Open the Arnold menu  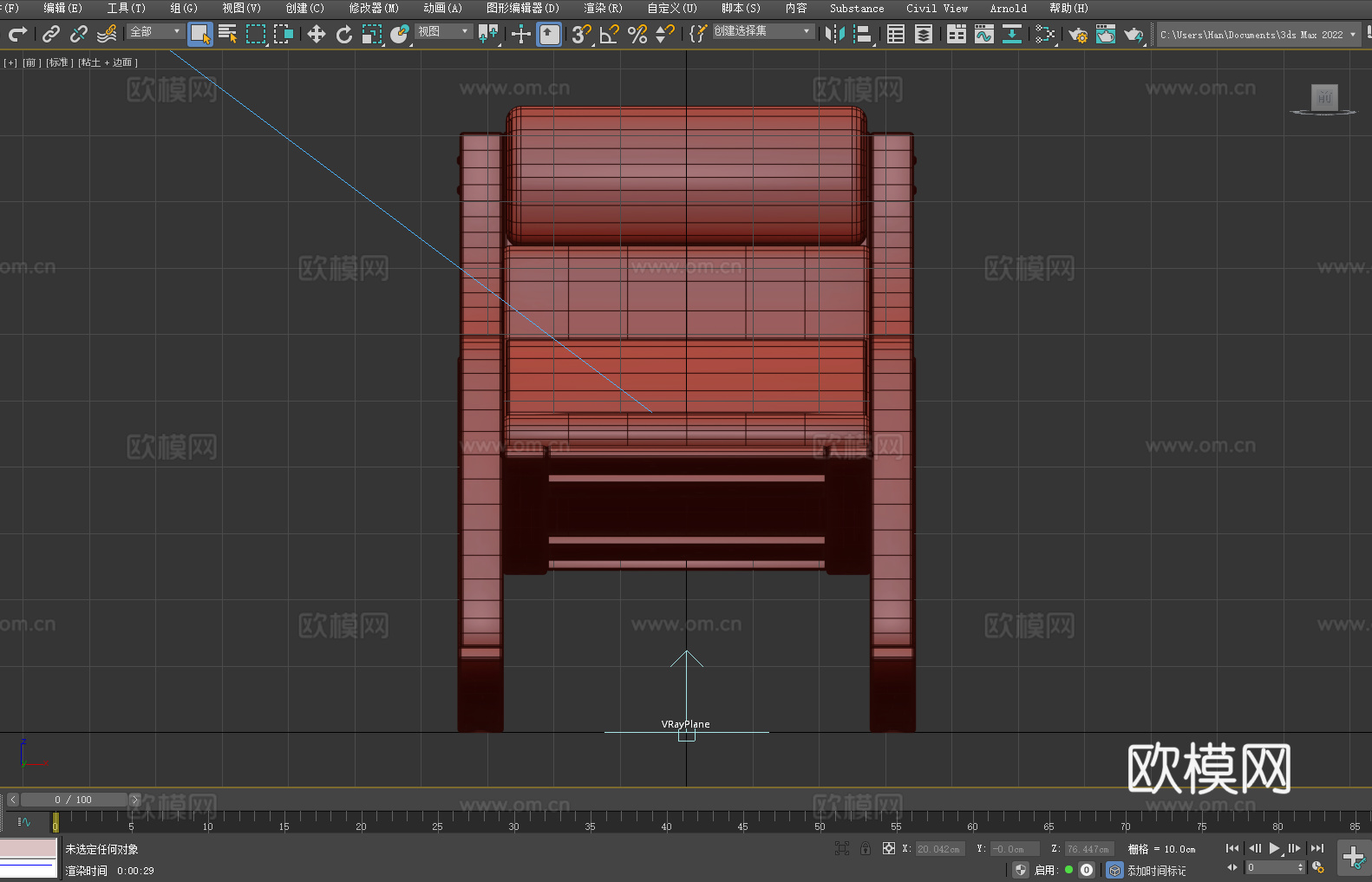(1008, 8)
